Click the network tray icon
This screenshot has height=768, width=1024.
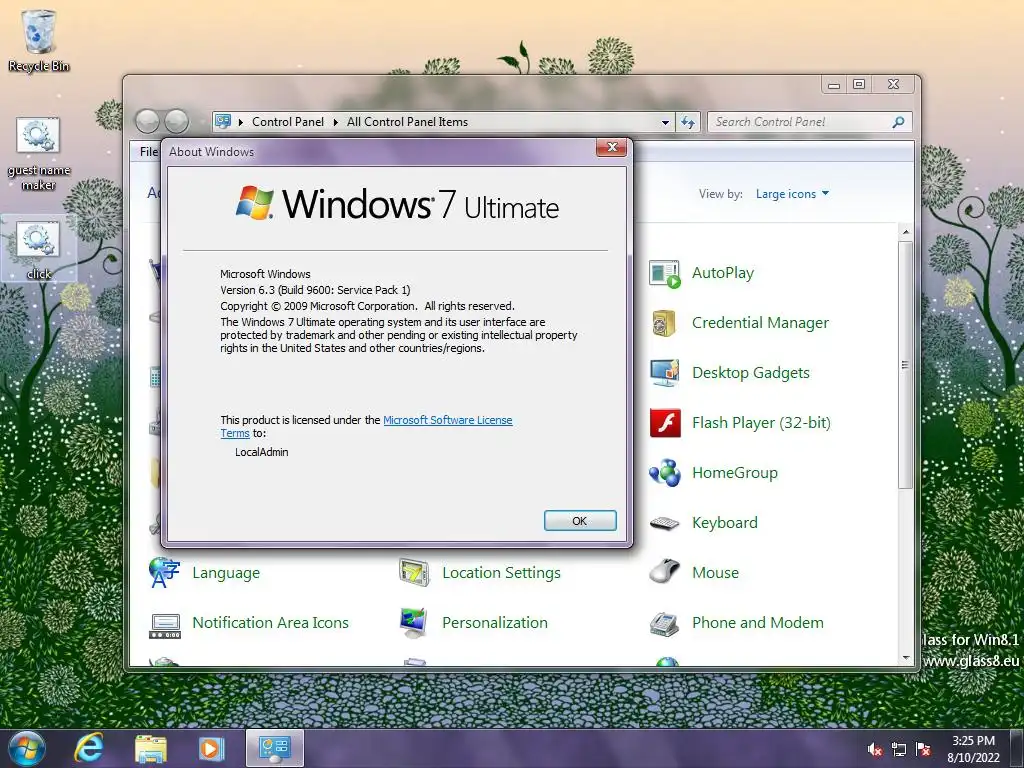pos(899,750)
